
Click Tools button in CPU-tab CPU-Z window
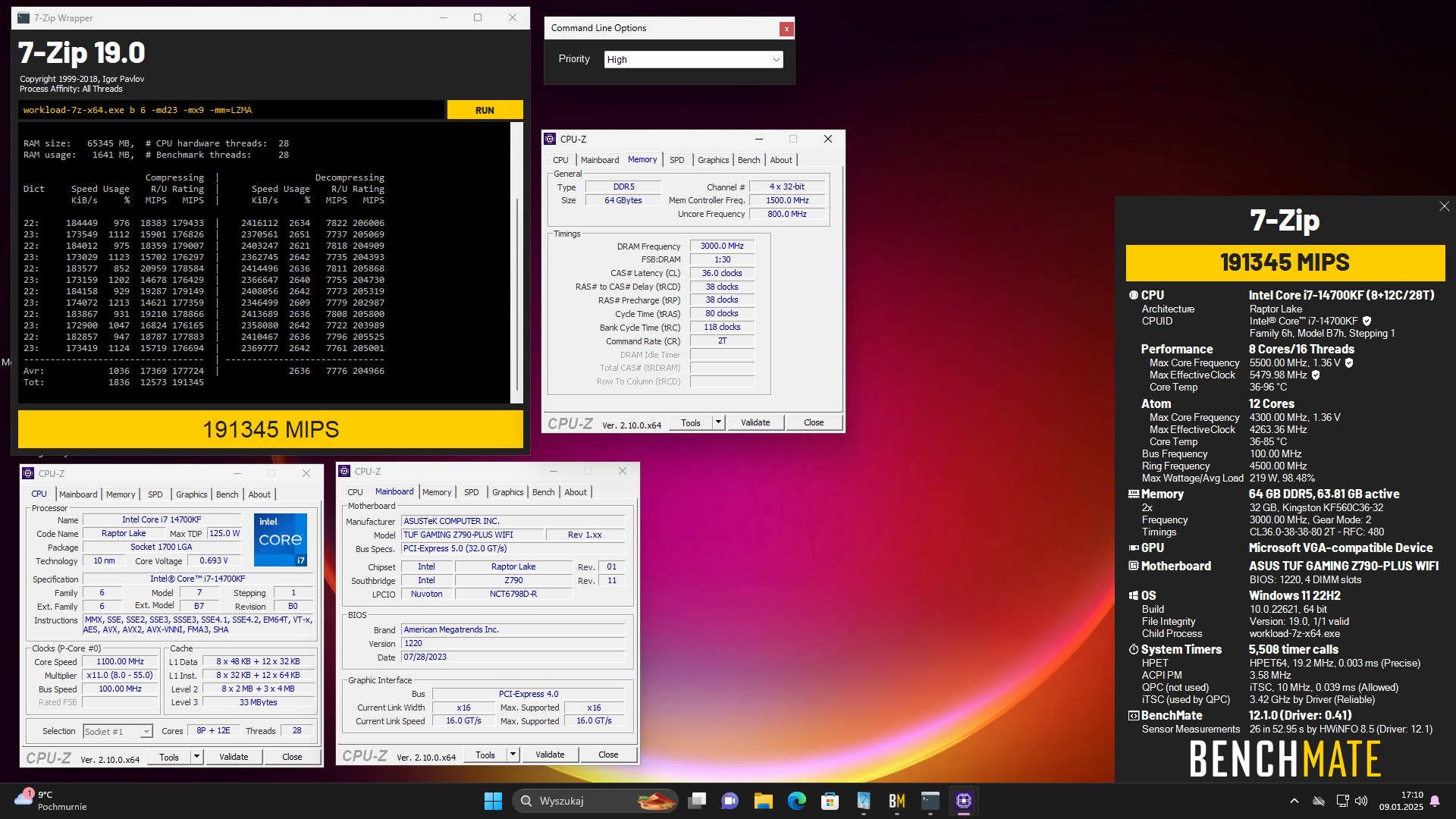click(169, 757)
